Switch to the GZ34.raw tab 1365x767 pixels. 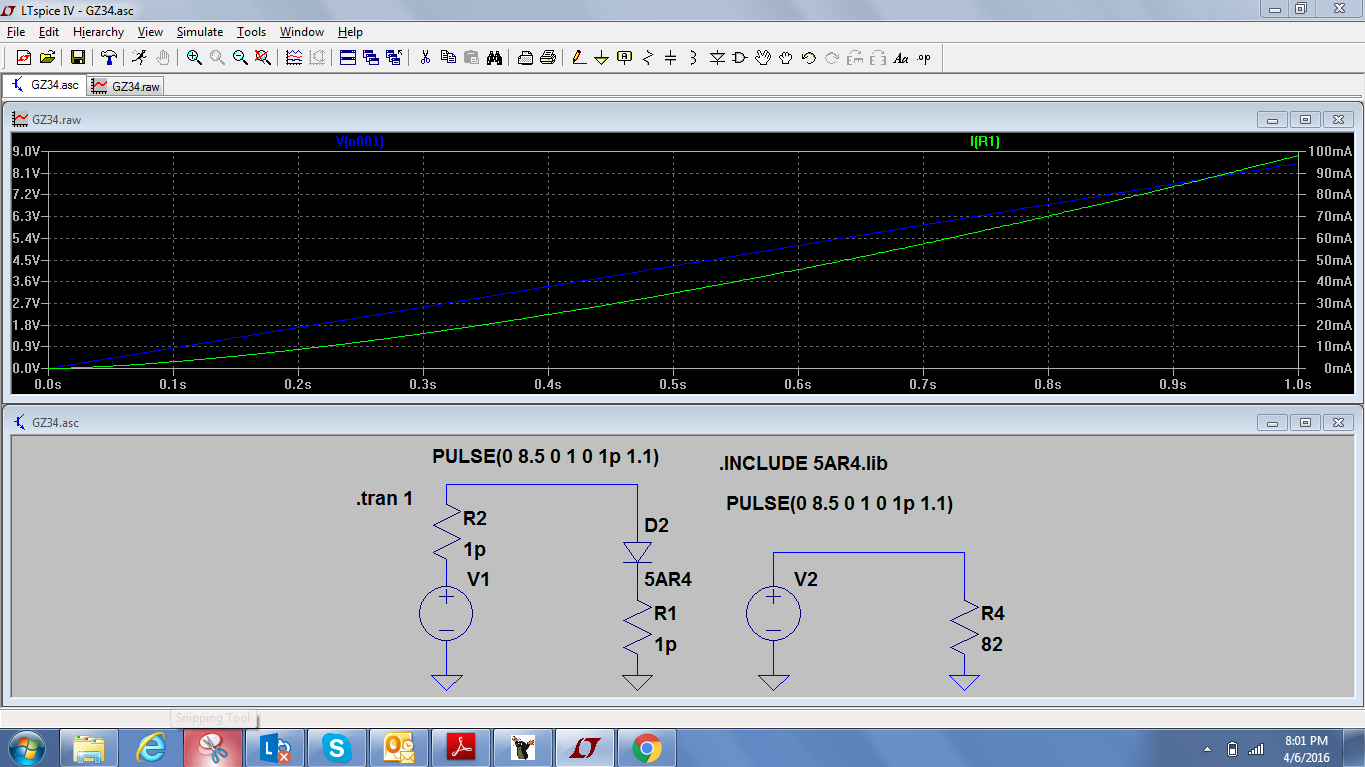(126, 86)
